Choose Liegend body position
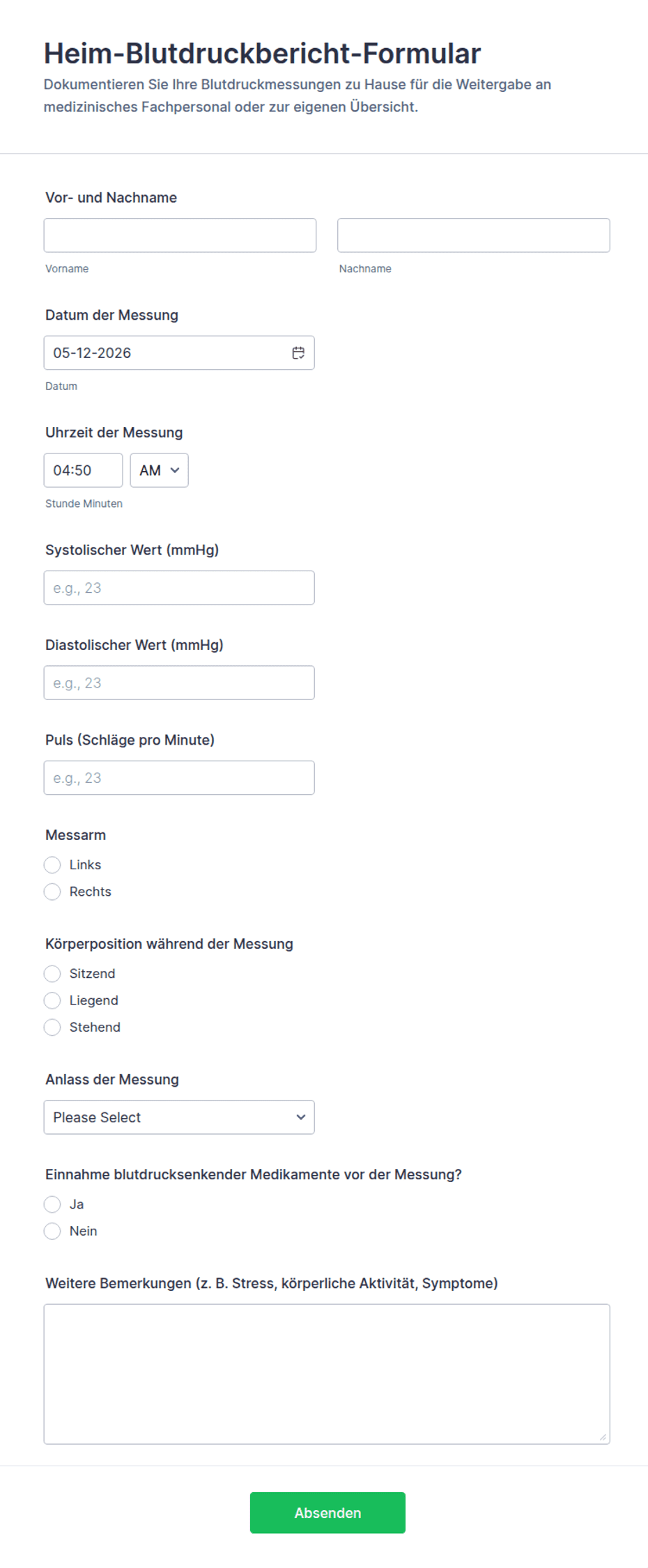 coord(52,1000)
